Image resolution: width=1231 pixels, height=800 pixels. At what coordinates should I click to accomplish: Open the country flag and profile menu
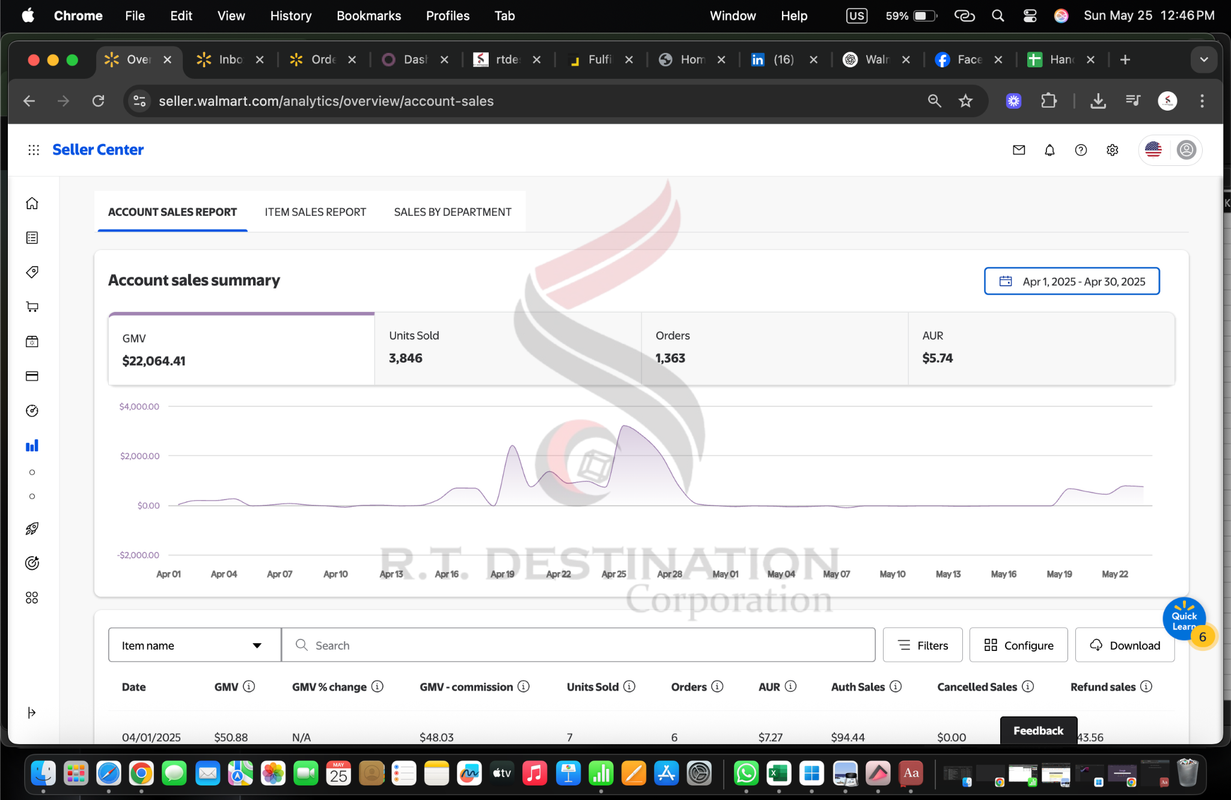[x=1170, y=150]
